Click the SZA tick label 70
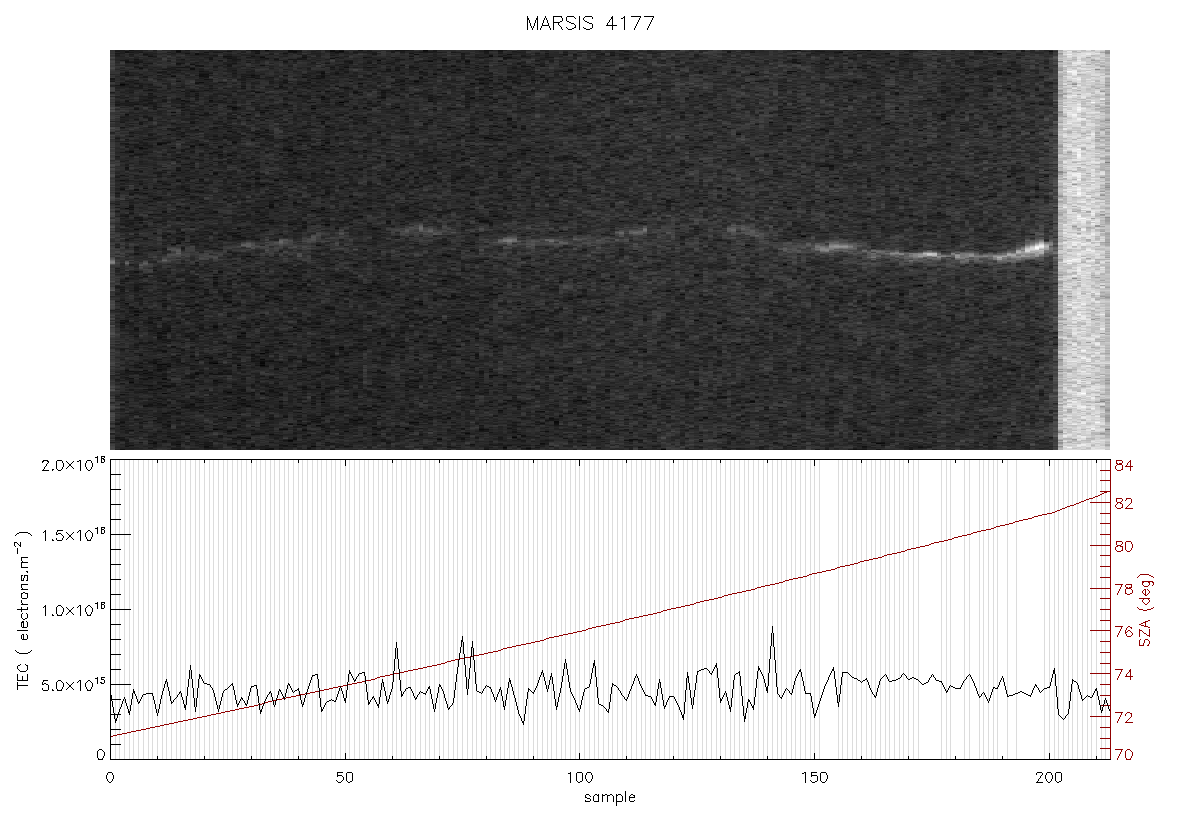This screenshot has width=1180, height=830. click(1124, 754)
